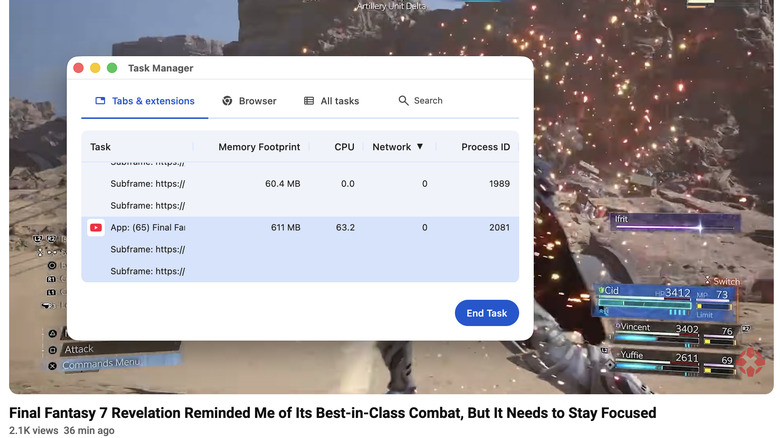Click the tab icon beside Tabs & extensions
780x438 pixels.
pos(100,101)
